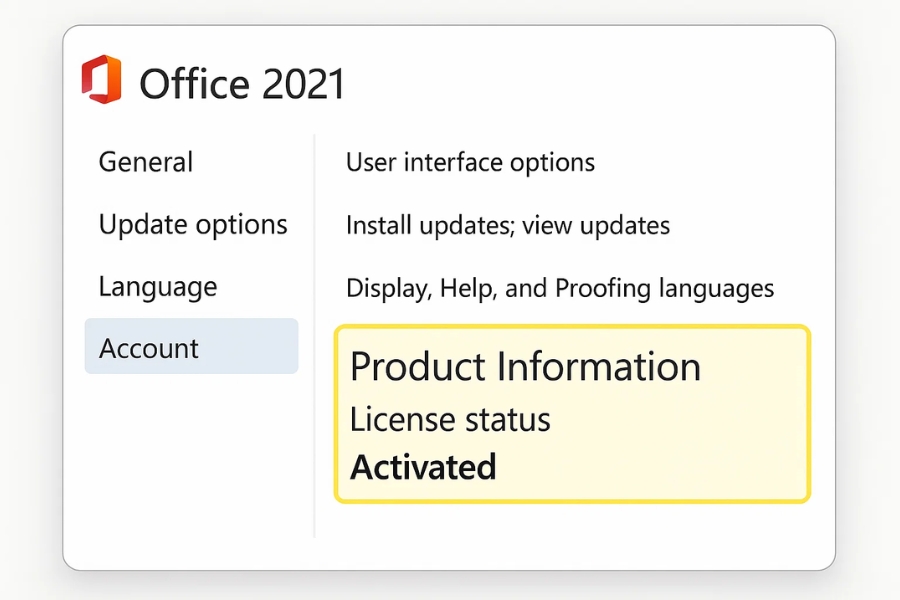Click blank space below the Account item
Viewport: 900px width, 600px height.
[x=190, y=450]
